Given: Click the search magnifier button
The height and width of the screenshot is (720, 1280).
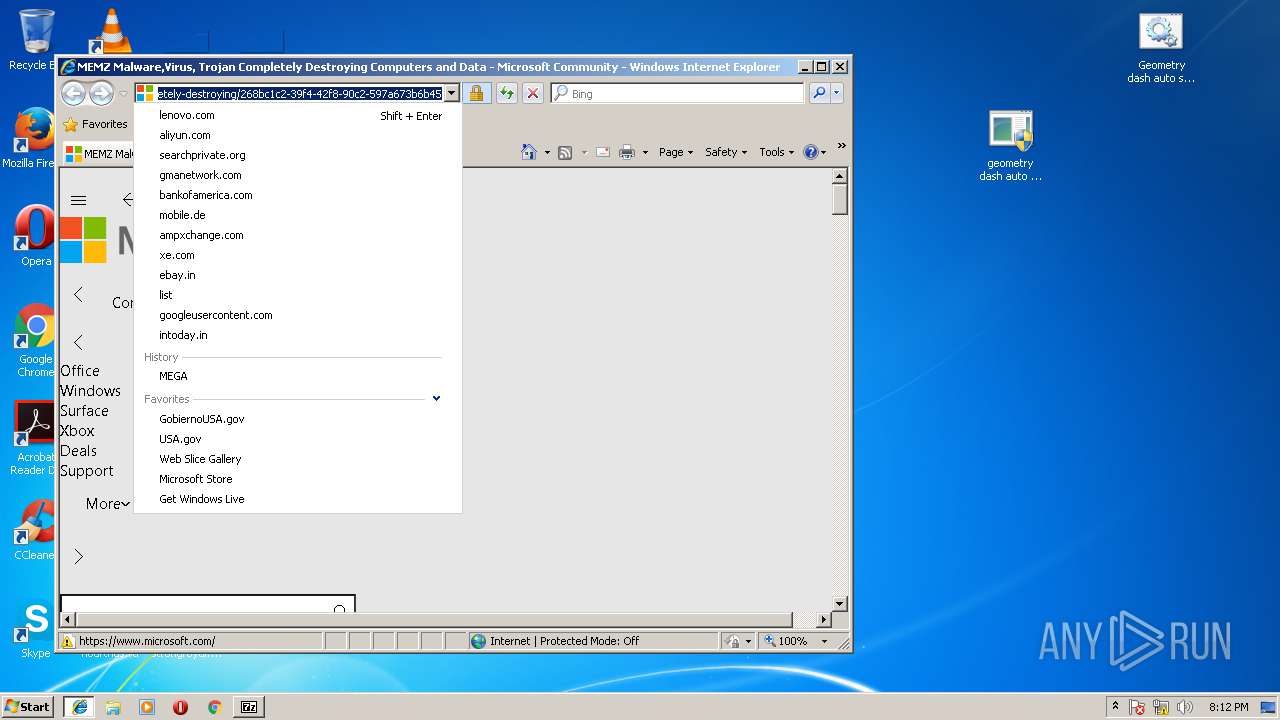Looking at the screenshot, I should (819, 93).
